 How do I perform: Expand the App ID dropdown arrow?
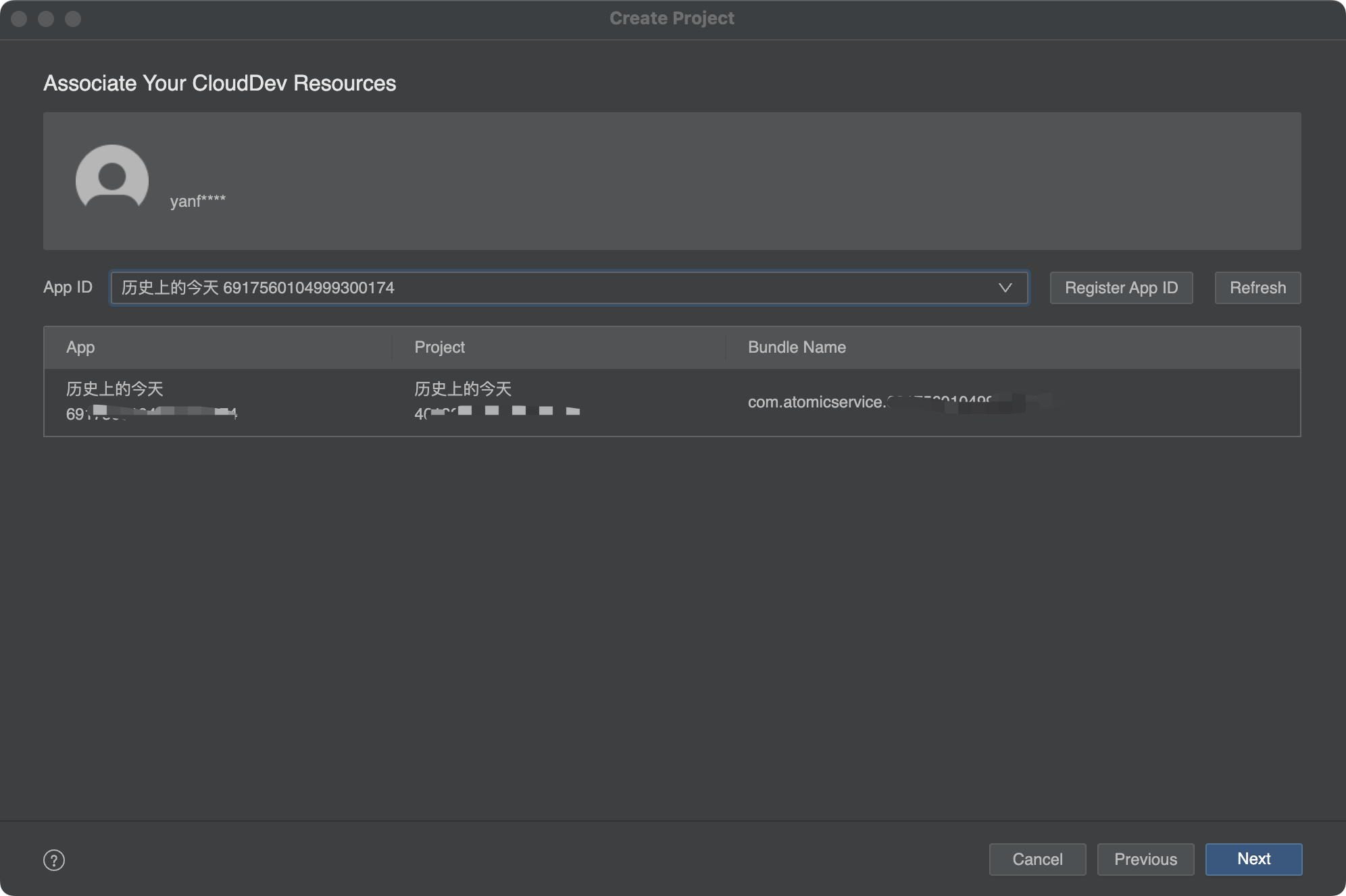coord(1005,288)
